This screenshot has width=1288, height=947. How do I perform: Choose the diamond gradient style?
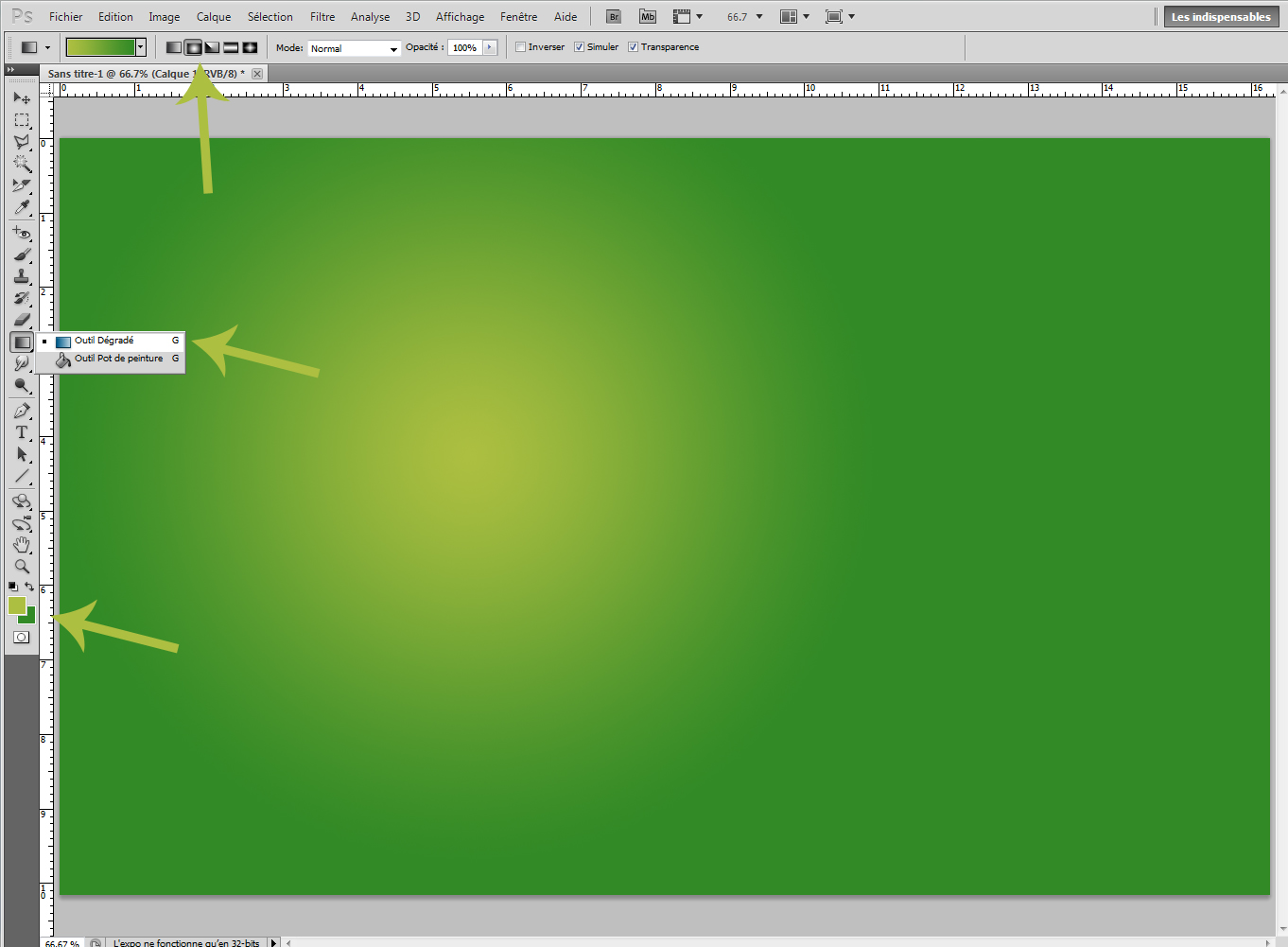tap(250, 47)
